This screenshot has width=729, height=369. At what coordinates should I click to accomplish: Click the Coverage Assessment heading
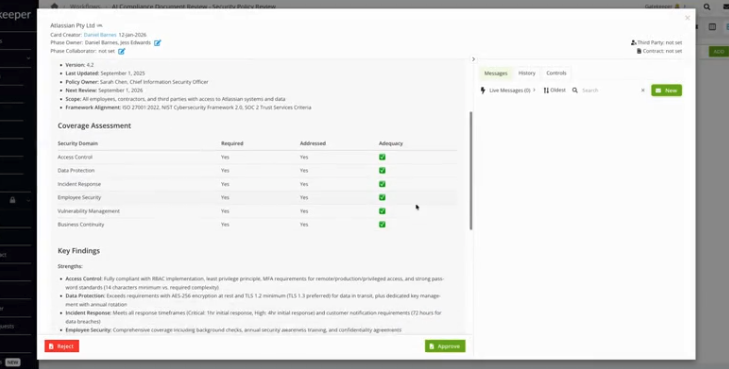94,125
